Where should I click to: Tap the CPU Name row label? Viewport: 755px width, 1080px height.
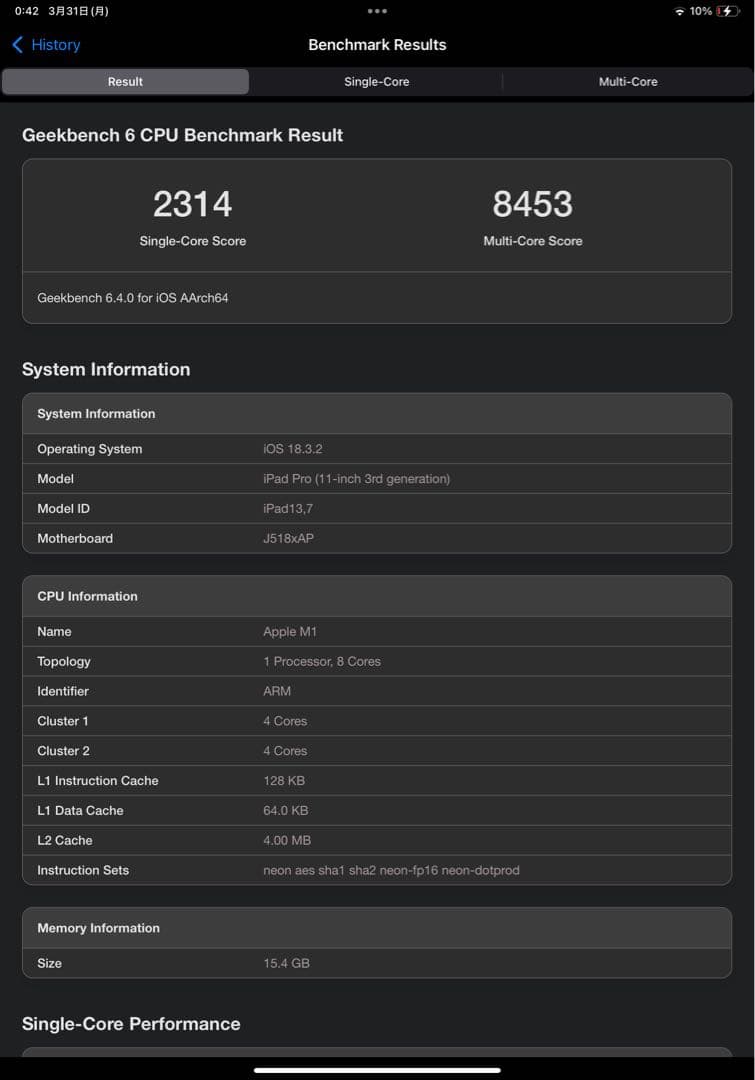(x=54, y=632)
